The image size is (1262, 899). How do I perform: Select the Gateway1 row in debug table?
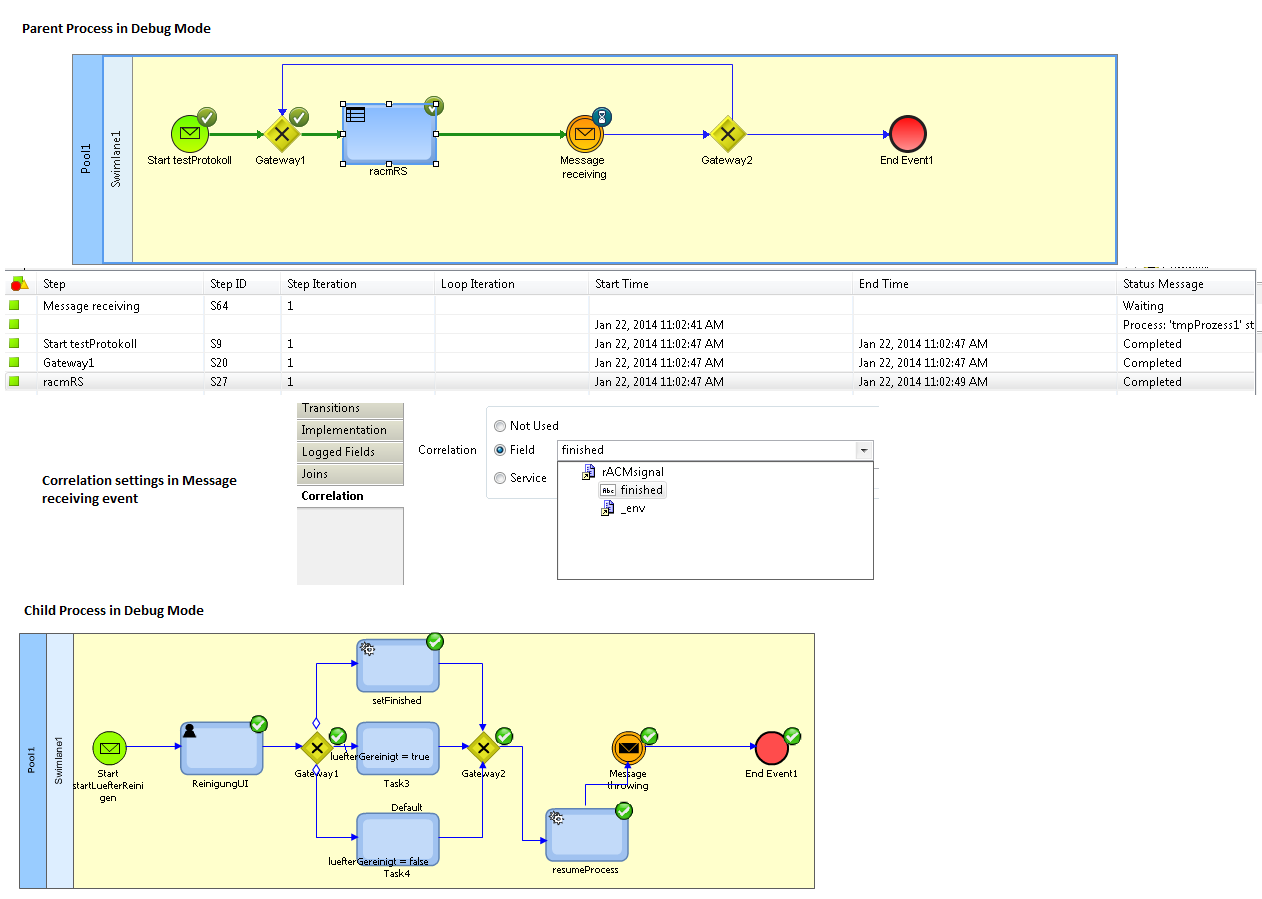[630, 363]
